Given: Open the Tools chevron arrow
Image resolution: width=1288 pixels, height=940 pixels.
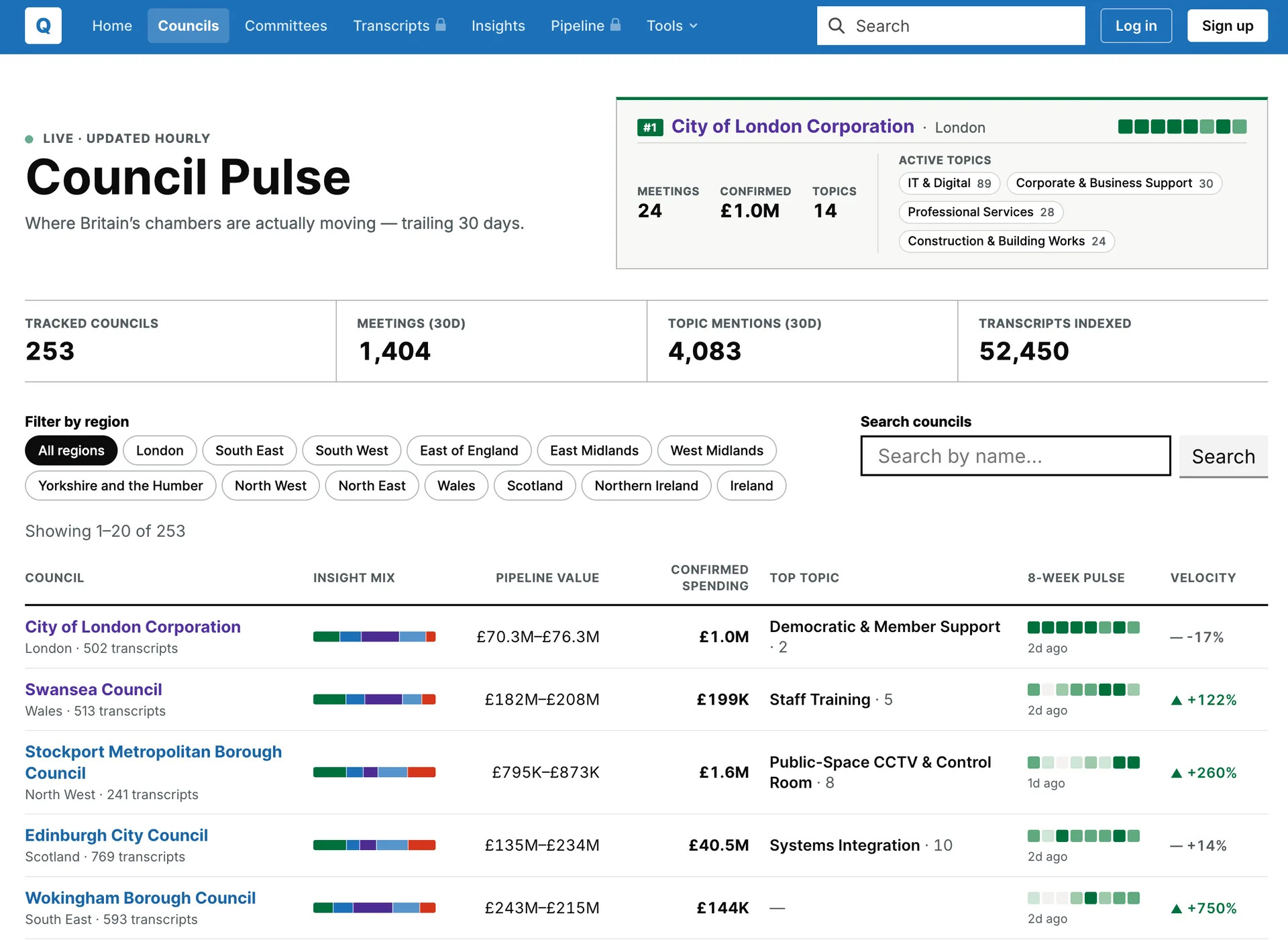Looking at the screenshot, I should [x=694, y=26].
